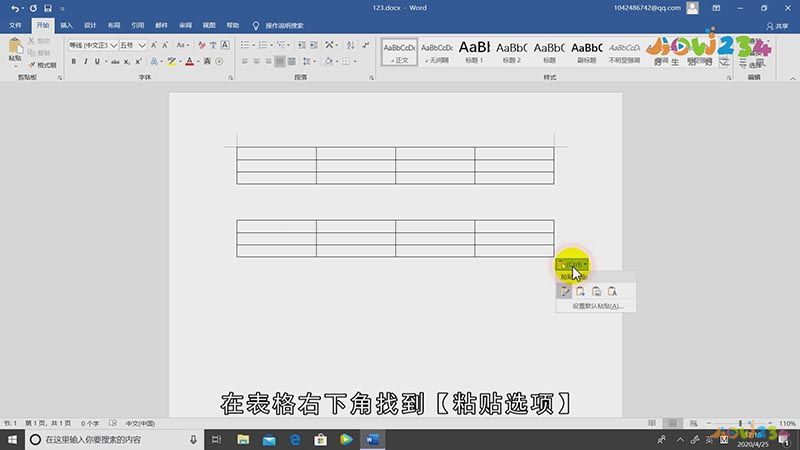Screen dimensions: 800x450
Task: Apply the No Spacing (无间隔) style
Action: 437,52
